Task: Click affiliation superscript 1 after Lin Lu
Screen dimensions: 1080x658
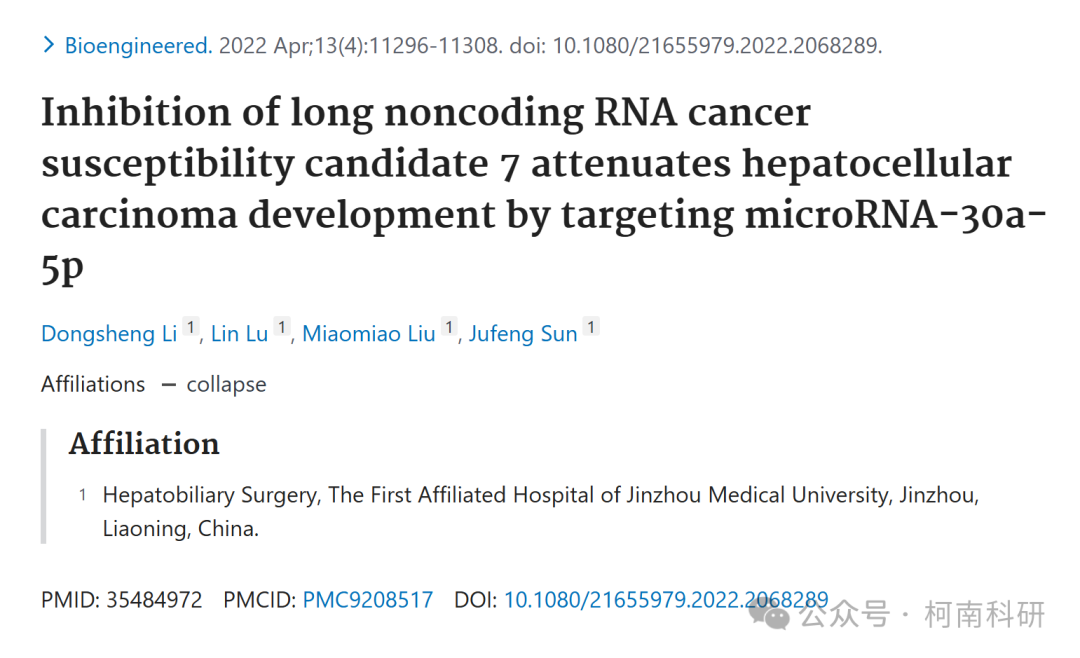Action: point(282,327)
